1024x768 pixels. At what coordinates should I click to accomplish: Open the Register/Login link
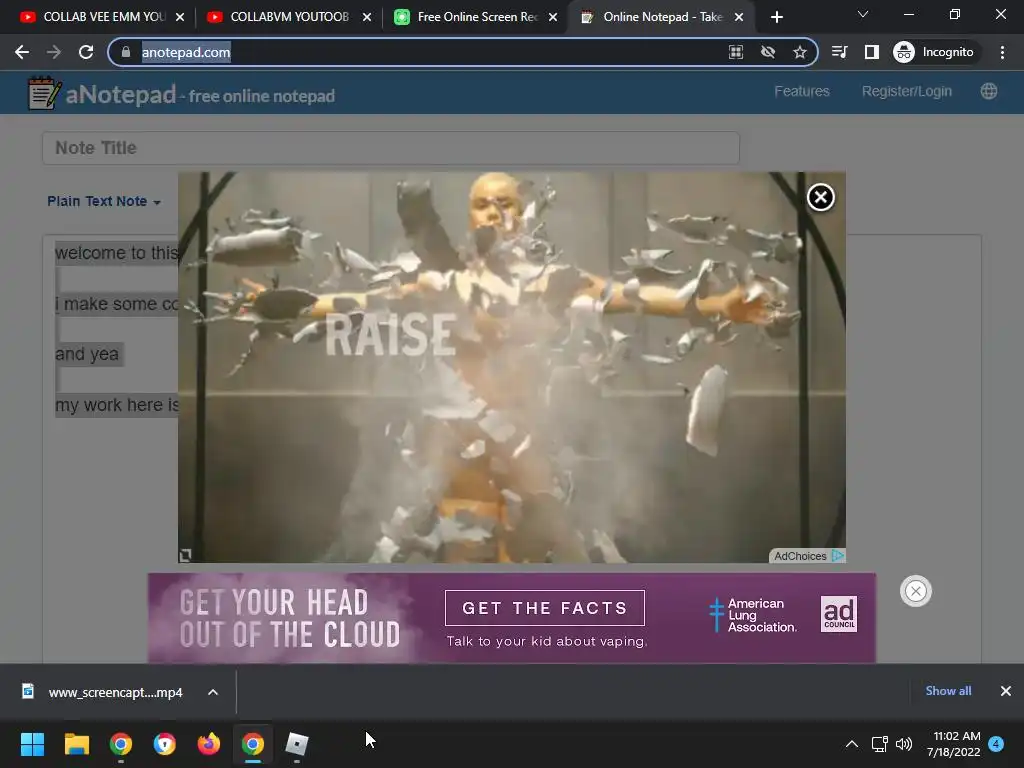(x=906, y=91)
